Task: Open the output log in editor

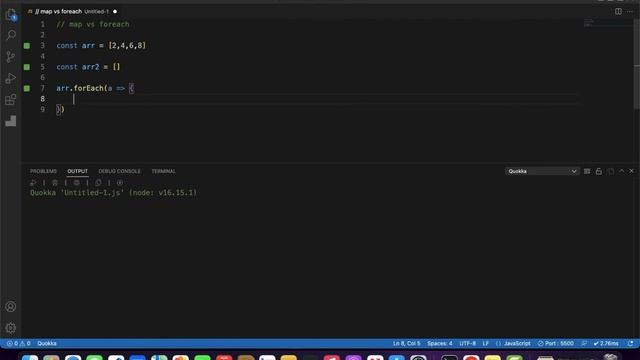Action: (x=611, y=171)
